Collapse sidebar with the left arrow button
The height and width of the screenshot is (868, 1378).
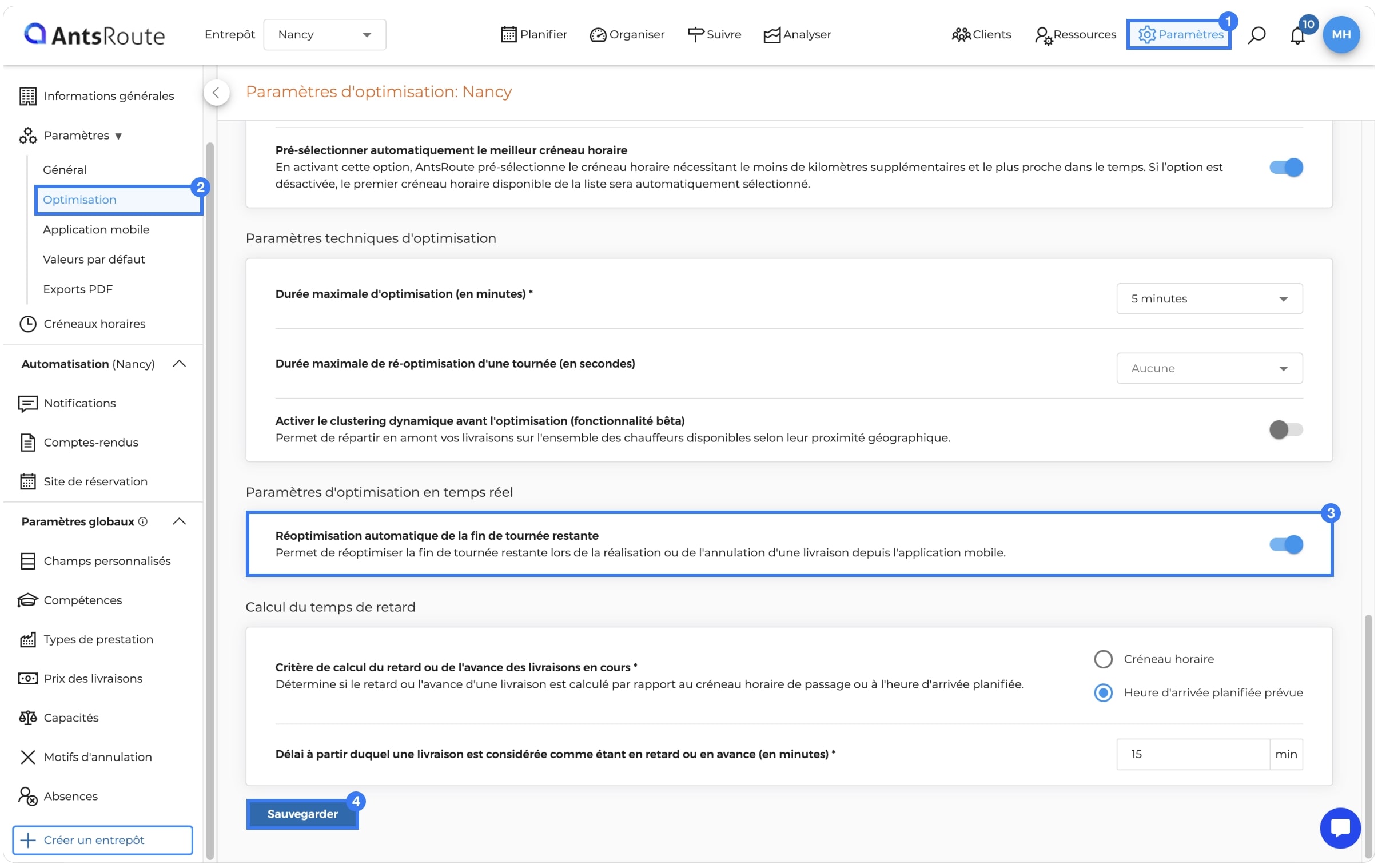(216, 93)
